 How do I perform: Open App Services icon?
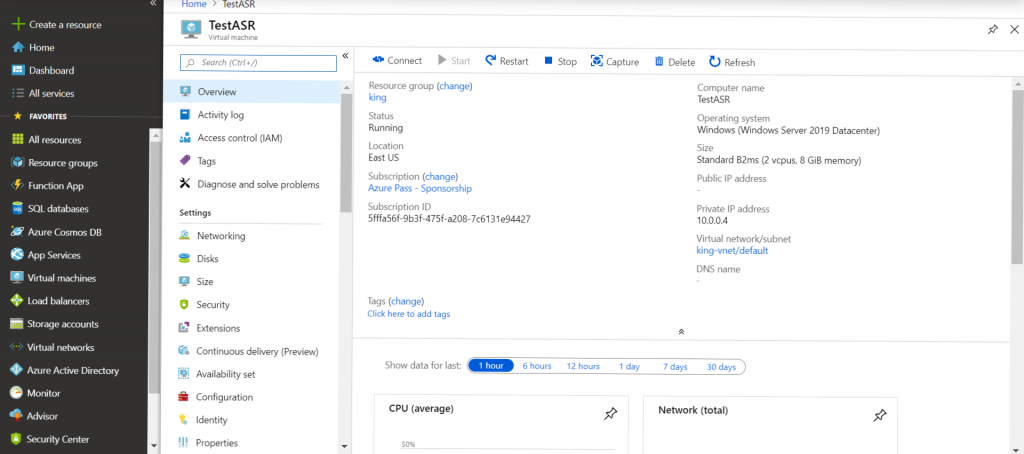pos(17,255)
